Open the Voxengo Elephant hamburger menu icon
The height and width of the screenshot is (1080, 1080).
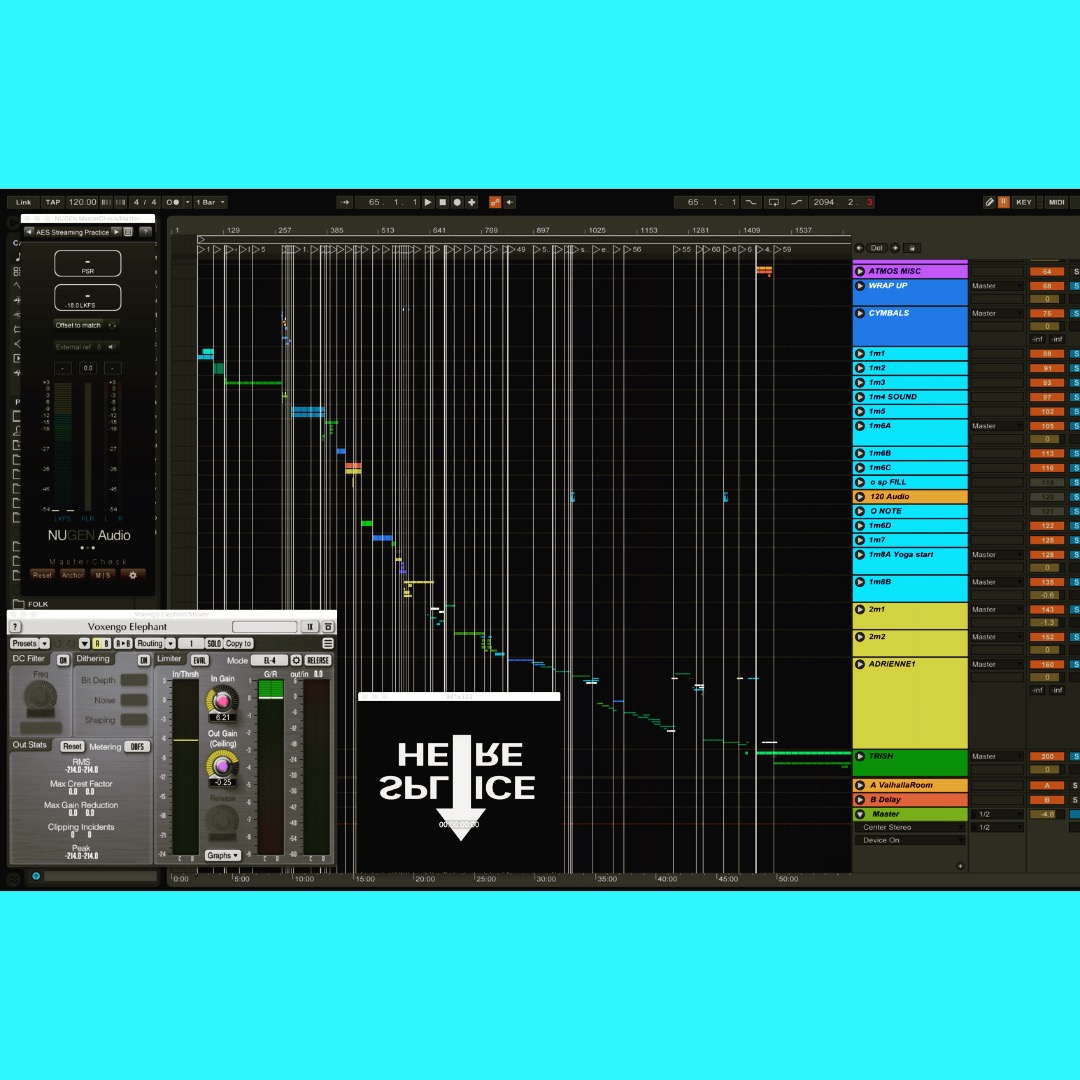tap(328, 643)
